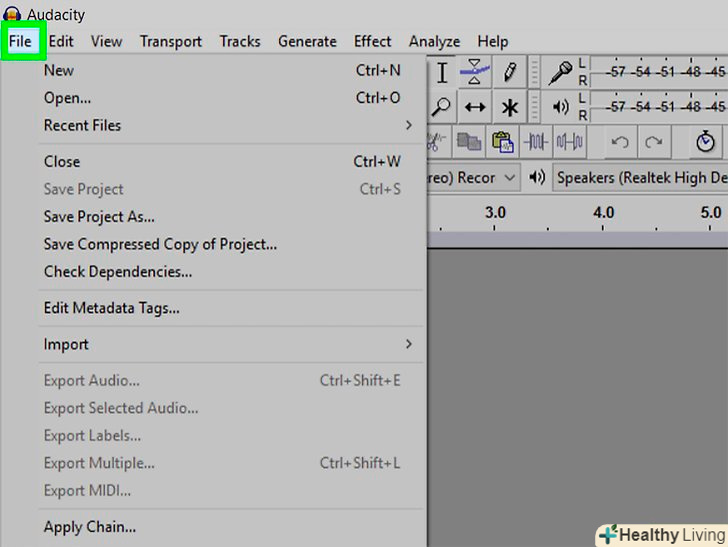Screen dimensions: 728x547
Task: Select the Envelope tool
Action: pos(474,72)
